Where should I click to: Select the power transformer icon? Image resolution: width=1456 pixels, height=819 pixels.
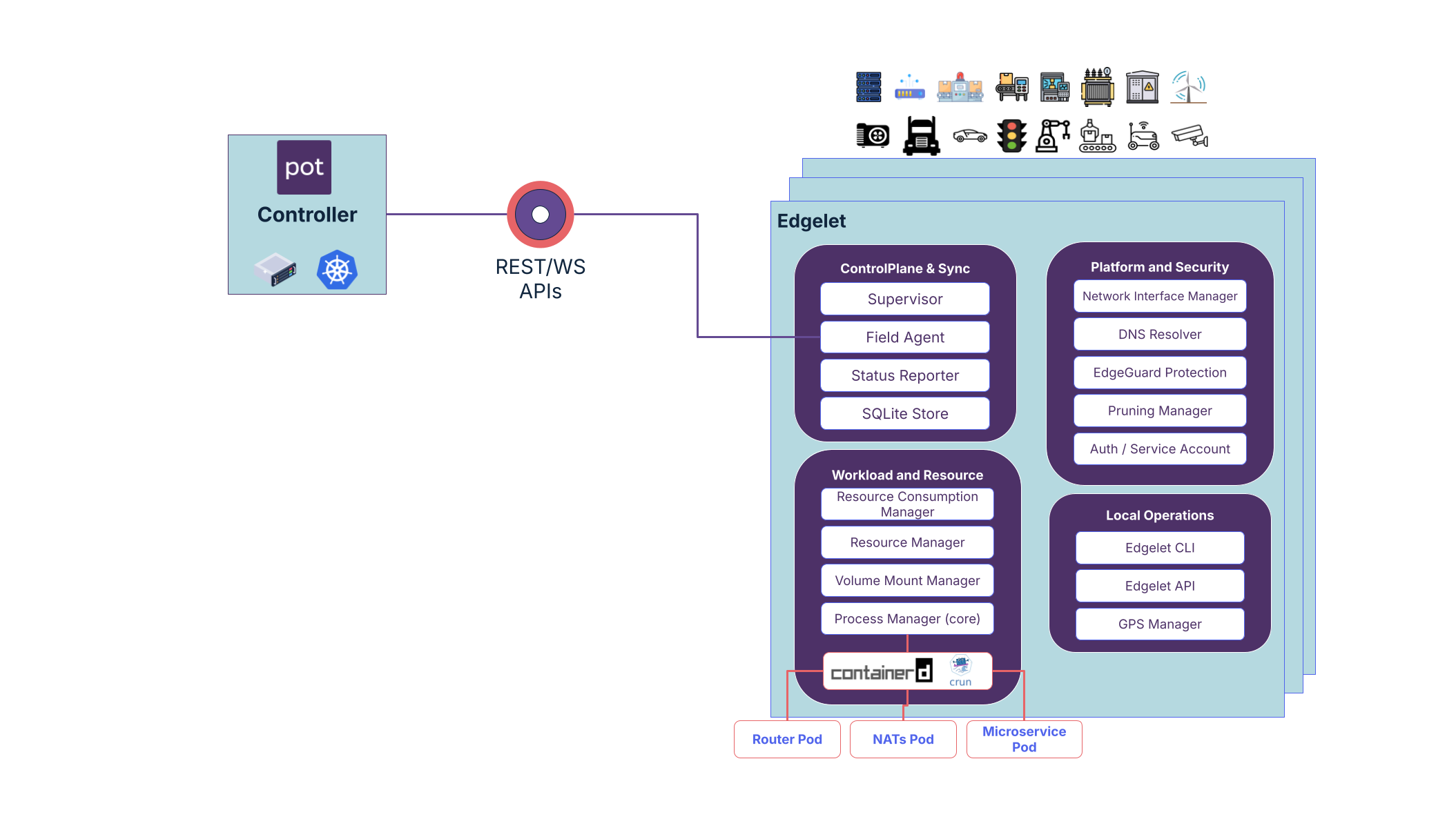coord(1098,87)
